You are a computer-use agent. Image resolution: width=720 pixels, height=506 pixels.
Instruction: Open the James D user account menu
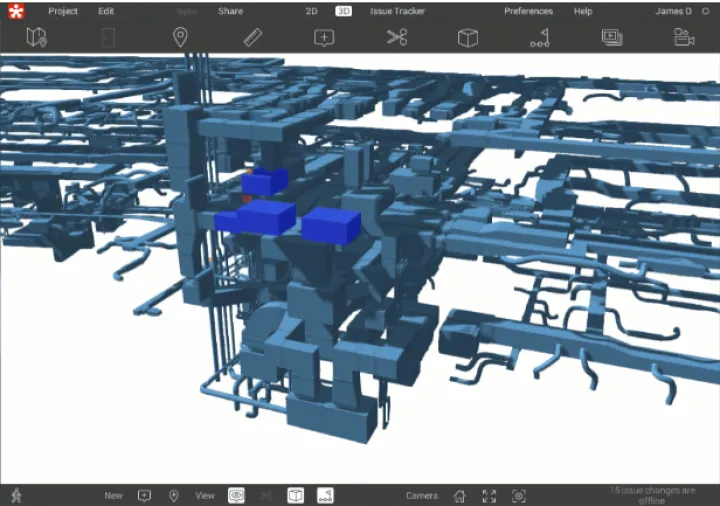coord(673,11)
